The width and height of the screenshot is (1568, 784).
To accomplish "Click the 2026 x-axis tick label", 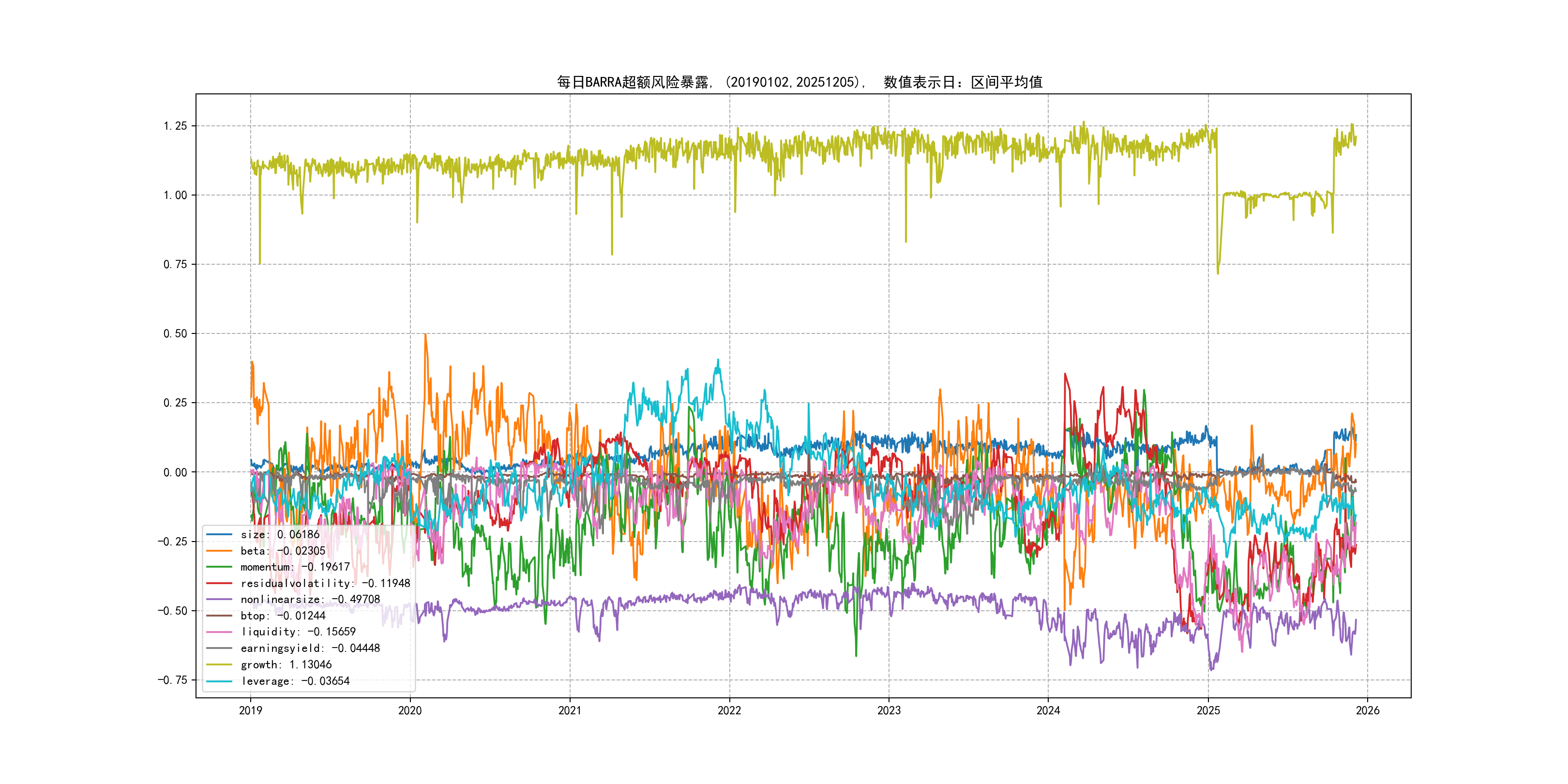I will (1367, 710).
